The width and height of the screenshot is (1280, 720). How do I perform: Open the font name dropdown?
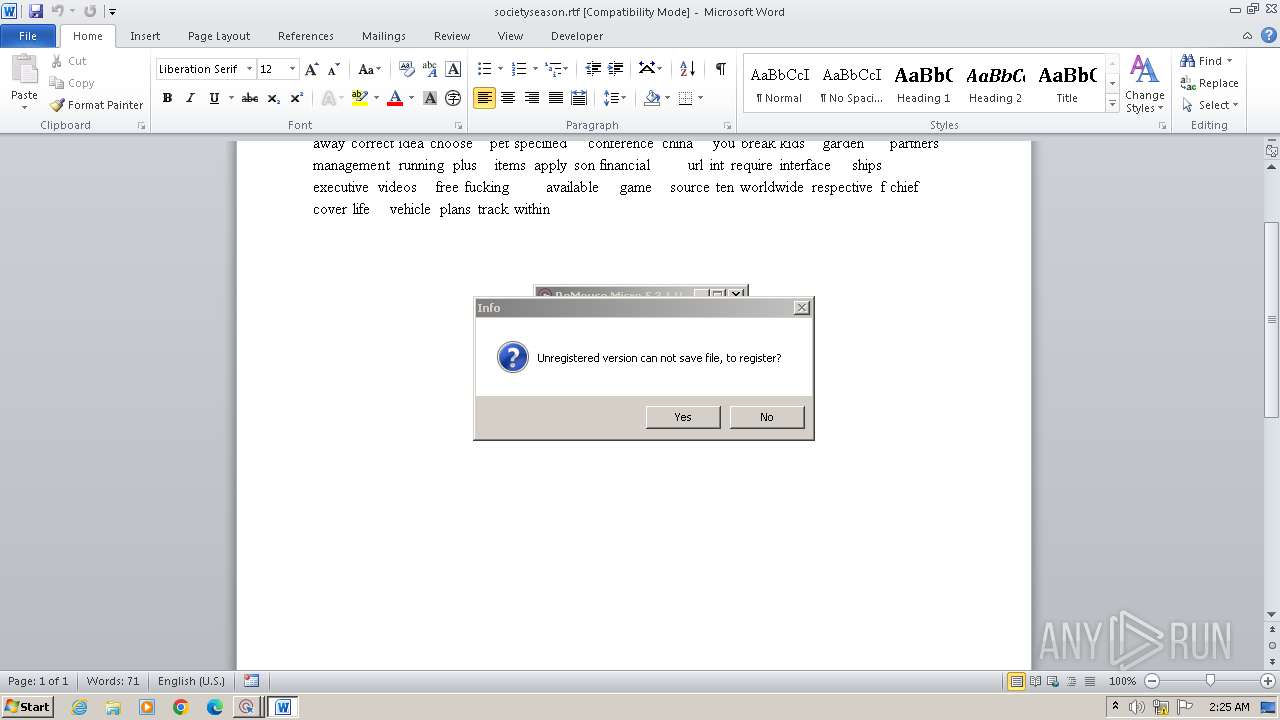[249, 69]
